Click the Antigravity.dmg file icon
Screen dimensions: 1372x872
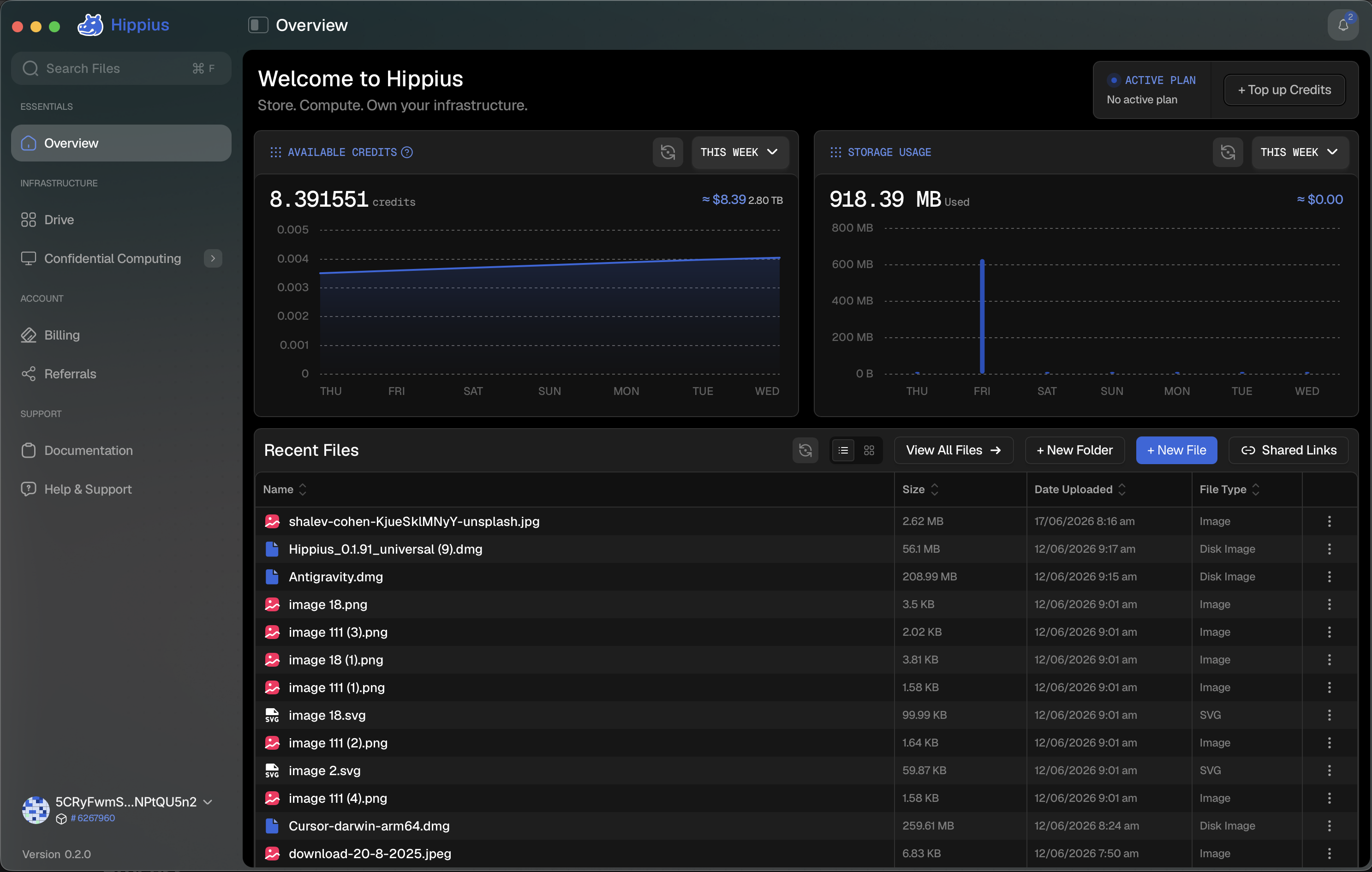pos(272,577)
